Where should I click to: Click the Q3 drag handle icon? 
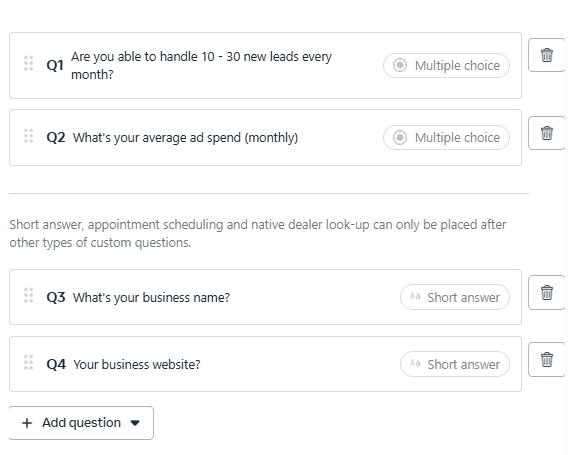coord(28,296)
